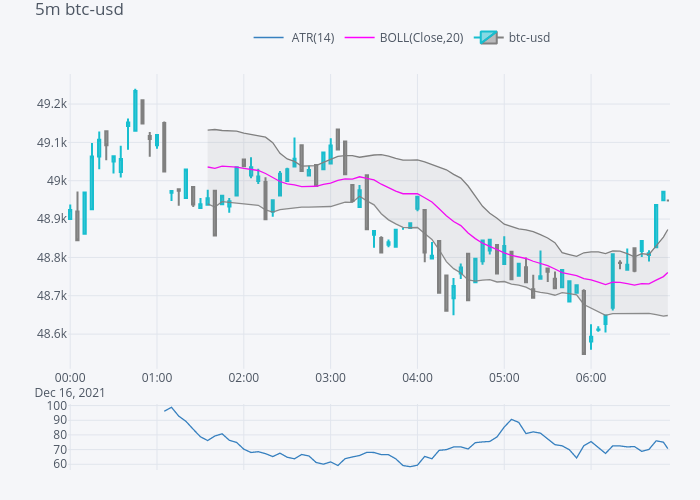The width and height of the screenshot is (700, 500).
Task: Click the magenta BOLL legend line icon
Action: tap(359, 38)
